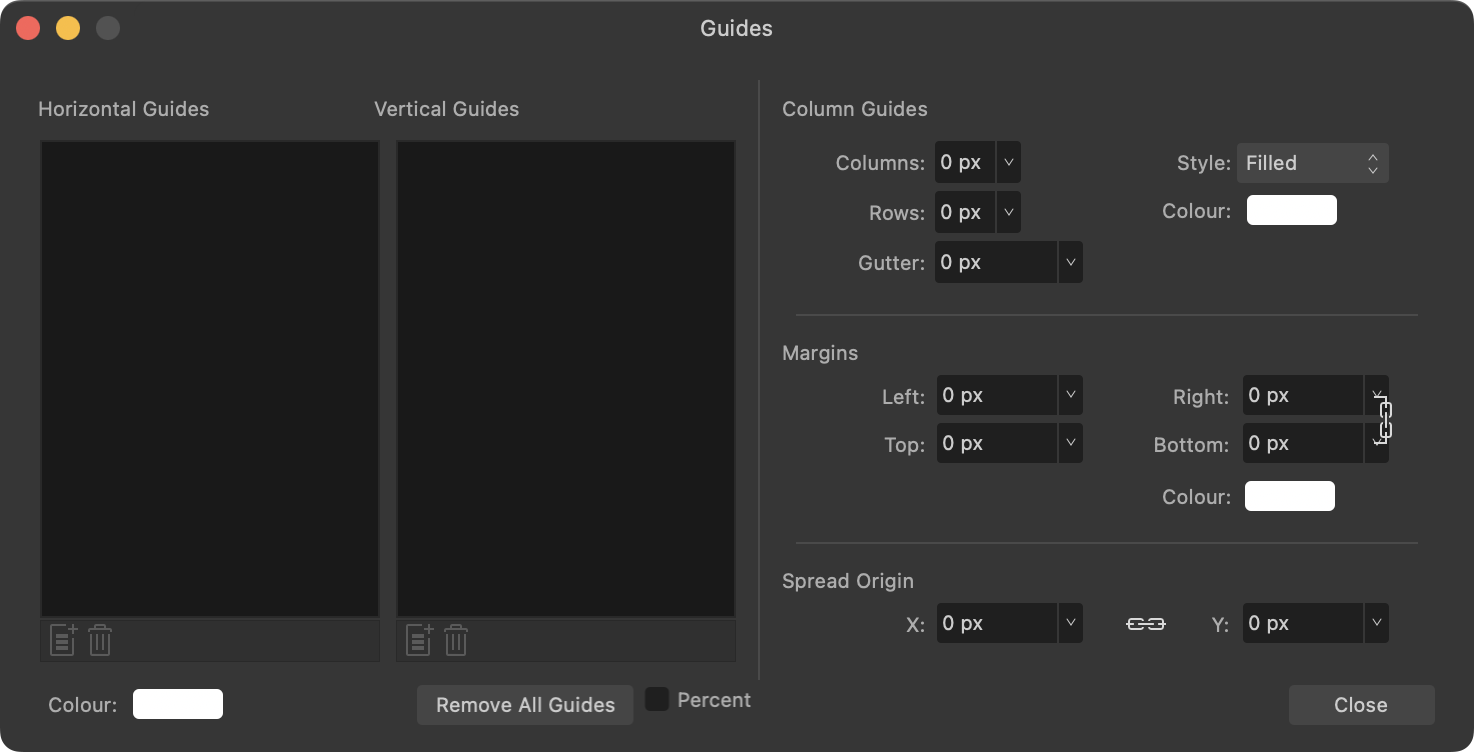Open the Margins colour swatch

[1289, 496]
